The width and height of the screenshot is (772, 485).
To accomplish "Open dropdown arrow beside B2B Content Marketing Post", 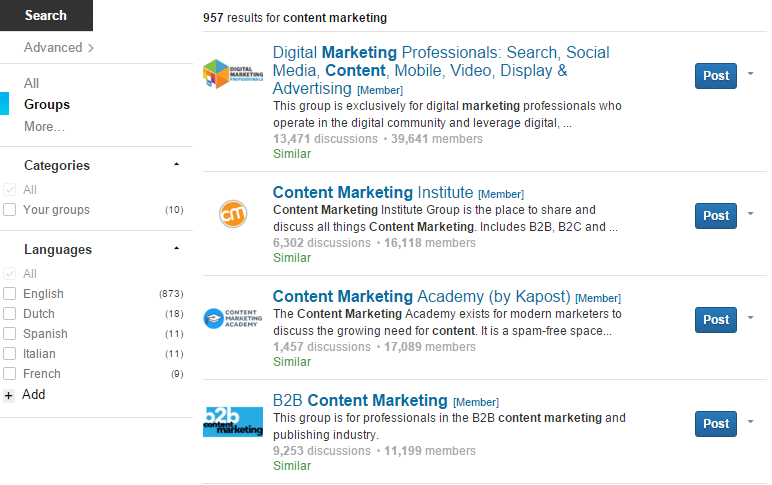I will (x=750, y=421).
